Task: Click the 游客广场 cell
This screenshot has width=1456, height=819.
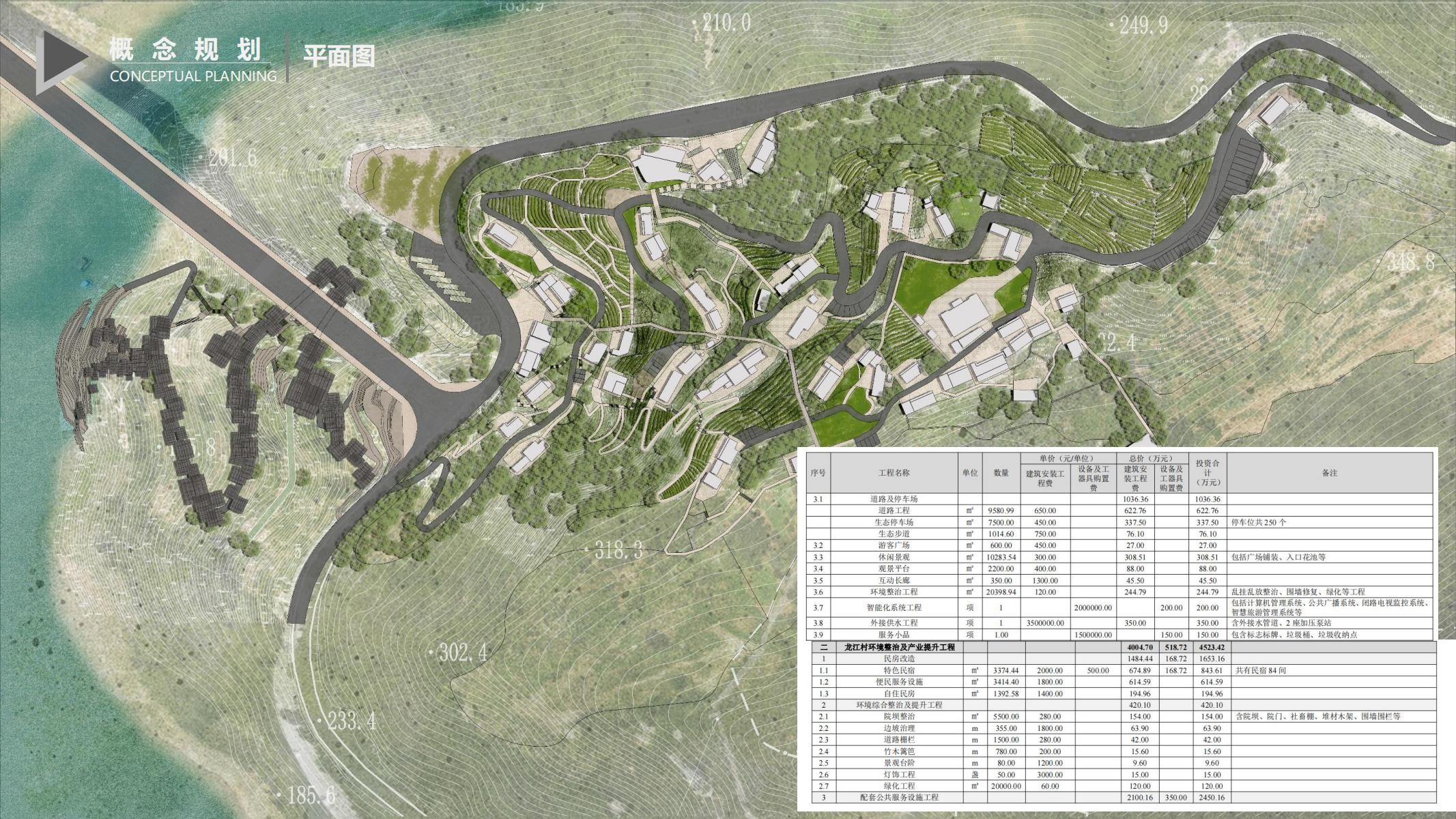Action: click(x=894, y=545)
